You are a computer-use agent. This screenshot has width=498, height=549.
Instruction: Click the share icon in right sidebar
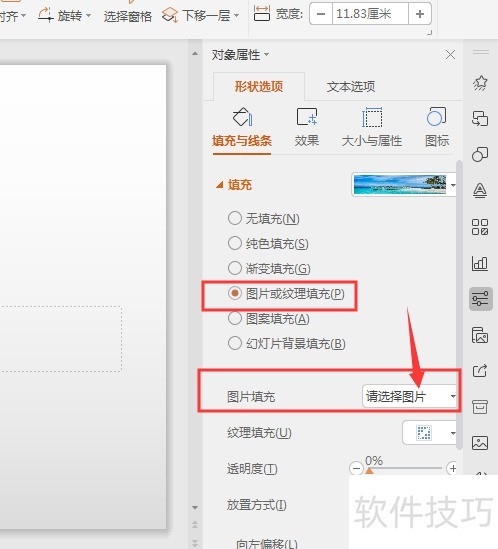click(x=480, y=370)
